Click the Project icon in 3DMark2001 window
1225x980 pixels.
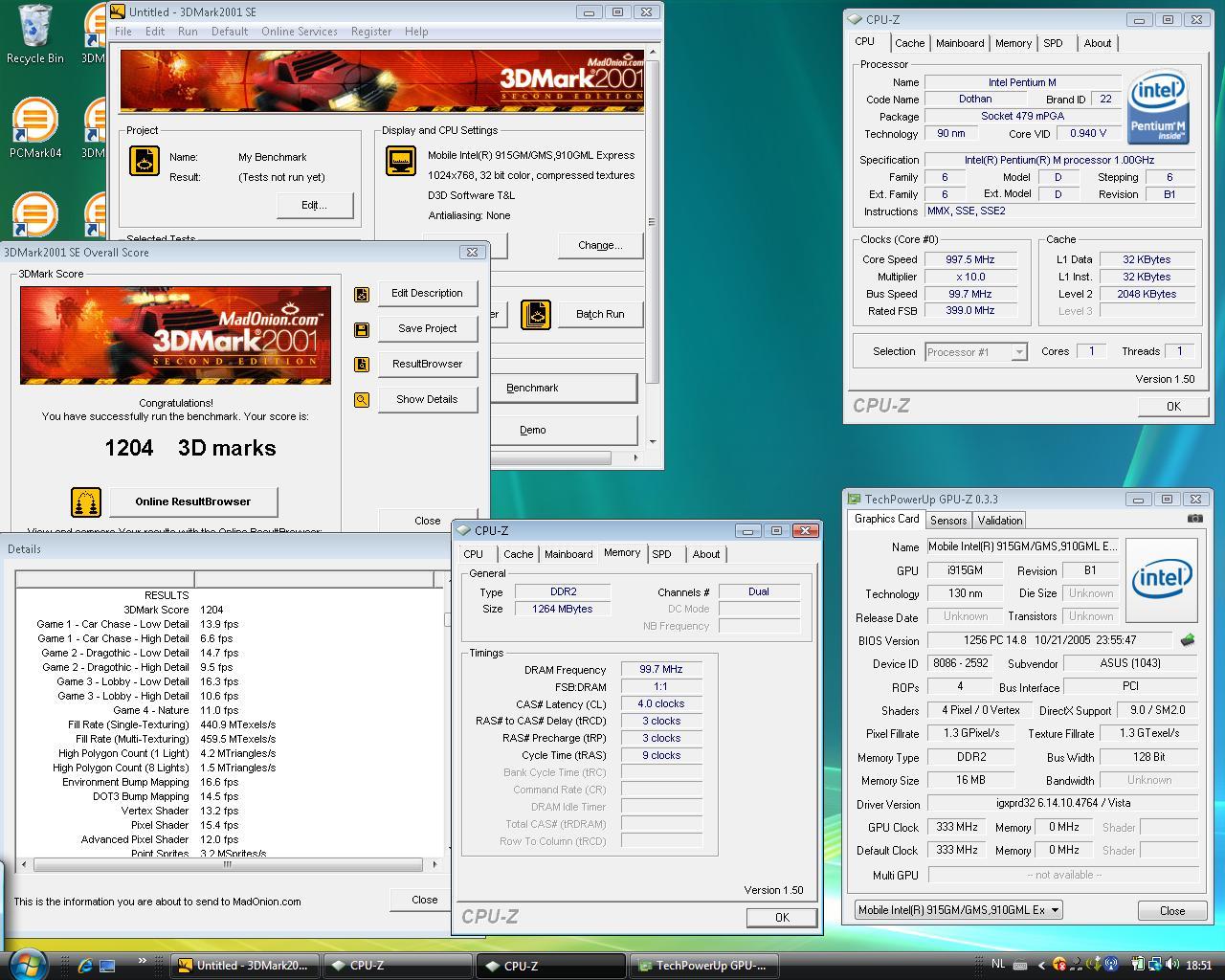[145, 161]
